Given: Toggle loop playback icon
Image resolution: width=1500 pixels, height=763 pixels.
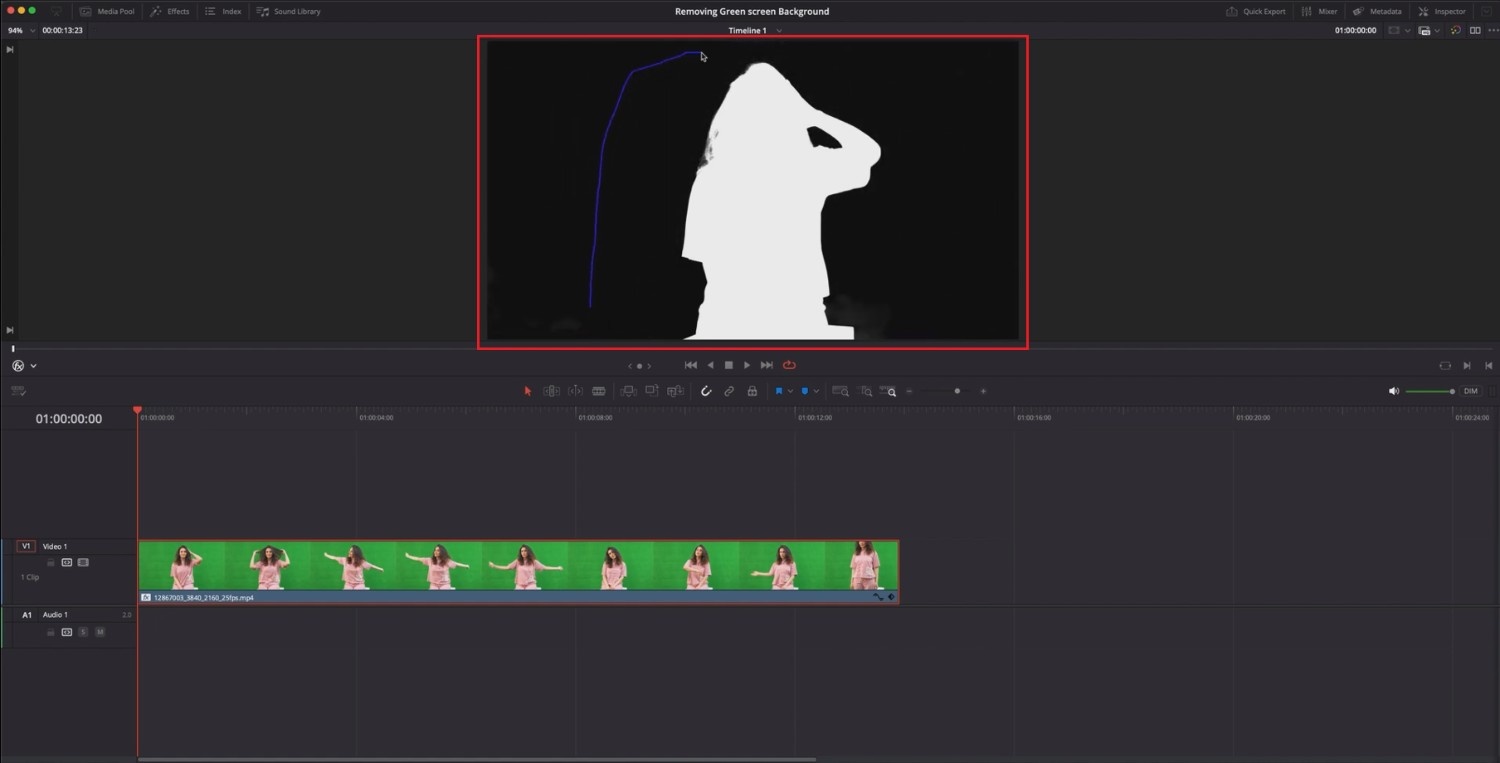Looking at the screenshot, I should coord(789,365).
